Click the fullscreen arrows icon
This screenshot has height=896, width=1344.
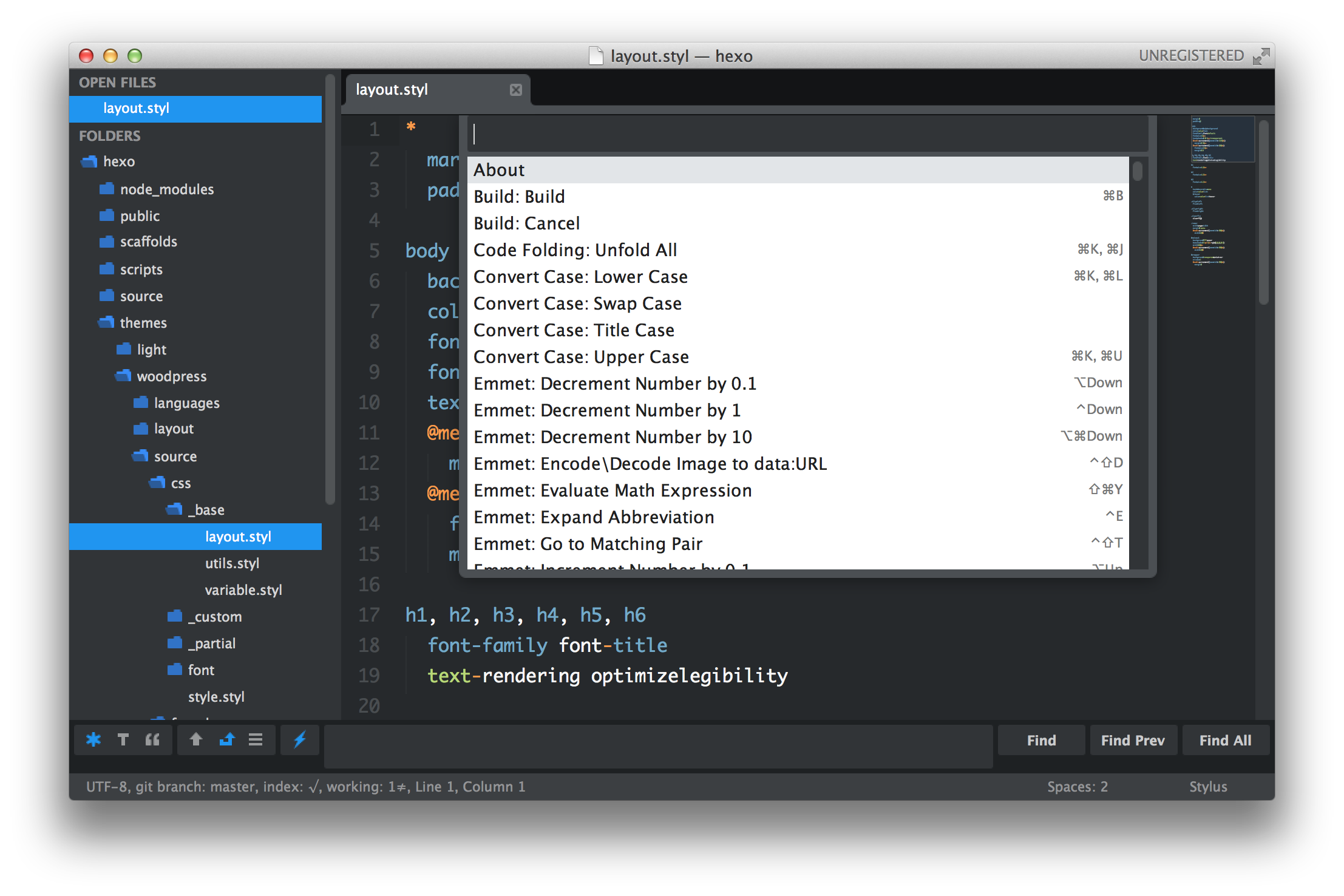coord(1261,56)
